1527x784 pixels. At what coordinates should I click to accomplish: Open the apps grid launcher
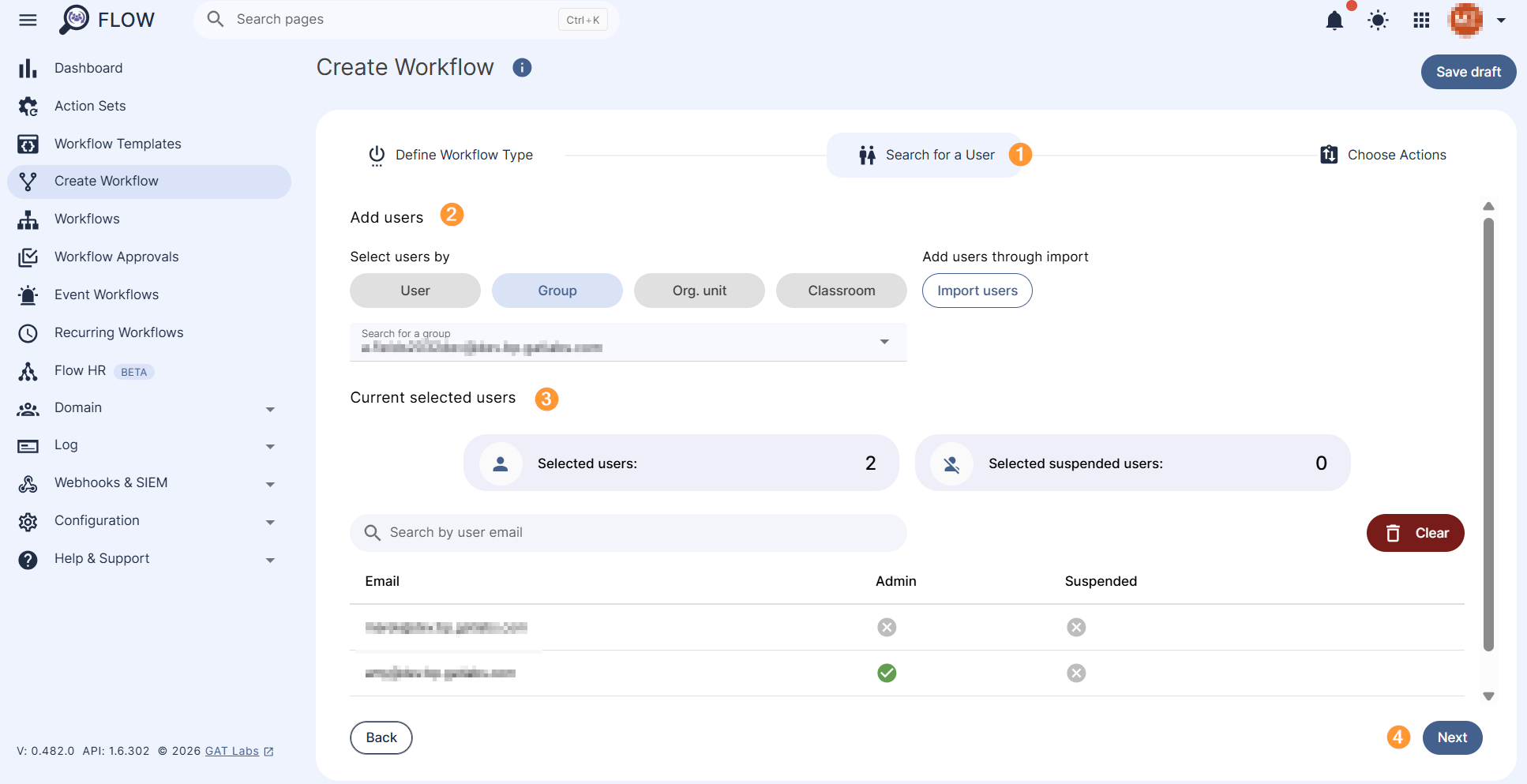(1421, 21)
